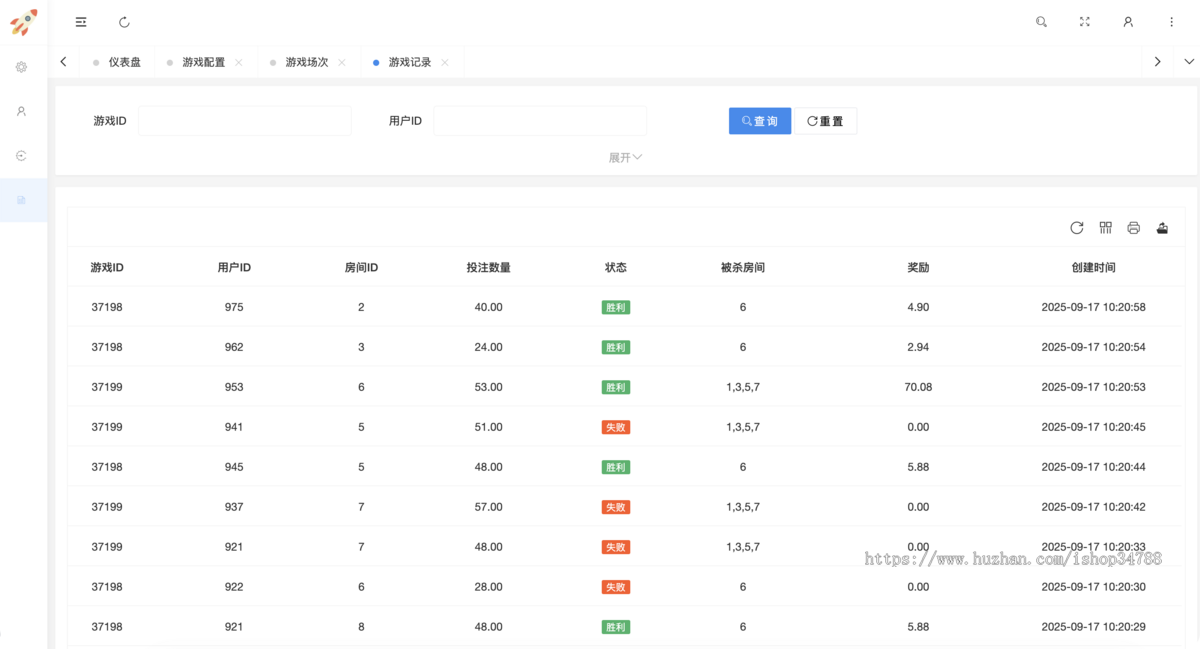1200x649 pixels.
Task: Switch to the 游戏配置 tab
Action: click(204, 62)
